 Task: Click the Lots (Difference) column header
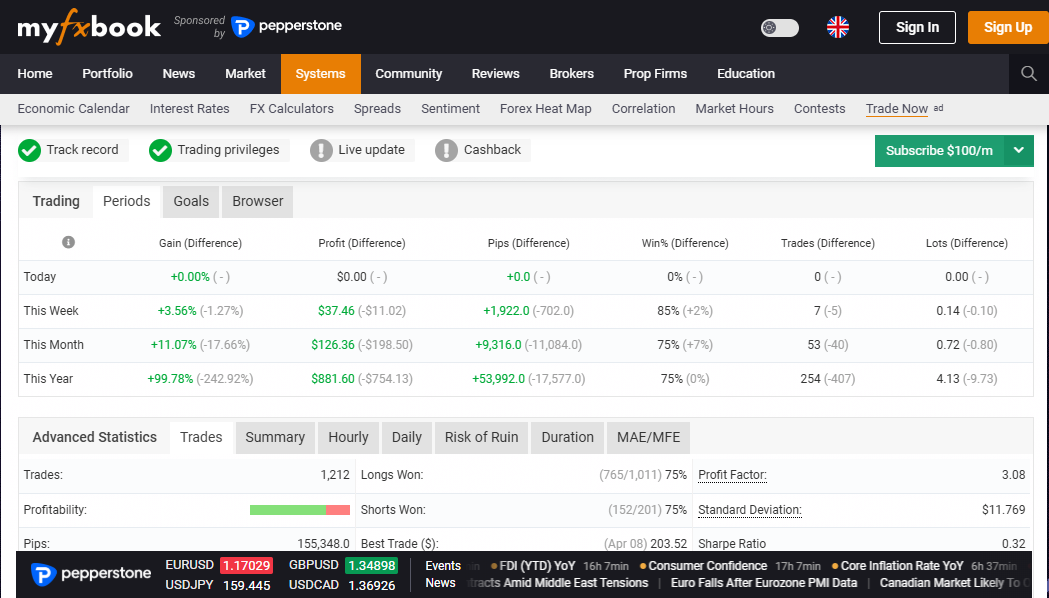pos(967,243)
